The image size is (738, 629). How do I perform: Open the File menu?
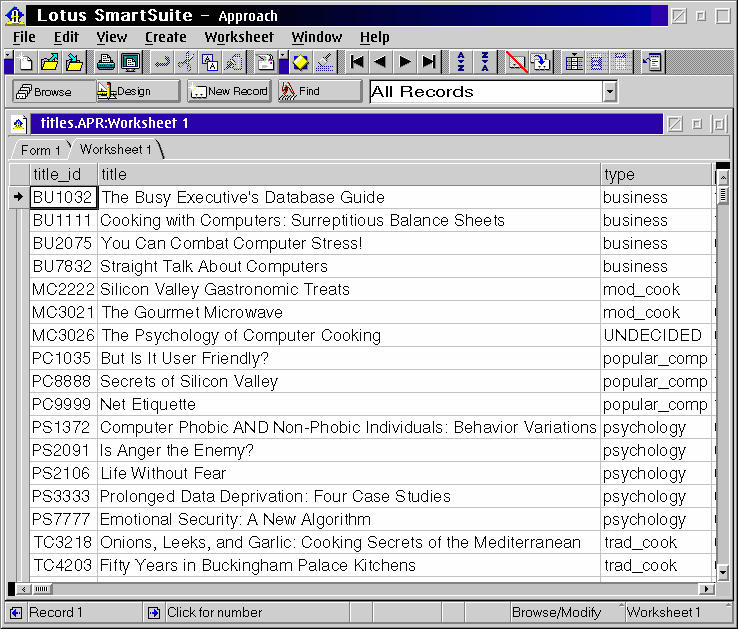[x=24, y=37]
